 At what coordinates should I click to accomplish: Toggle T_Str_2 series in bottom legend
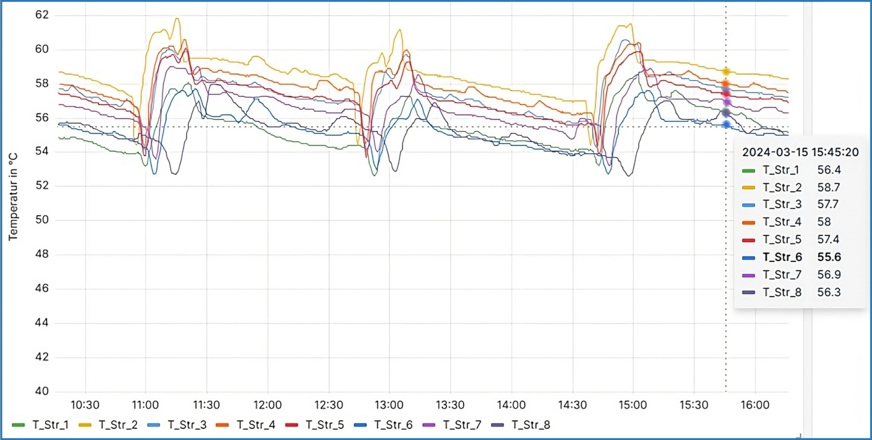click(118, 425)
